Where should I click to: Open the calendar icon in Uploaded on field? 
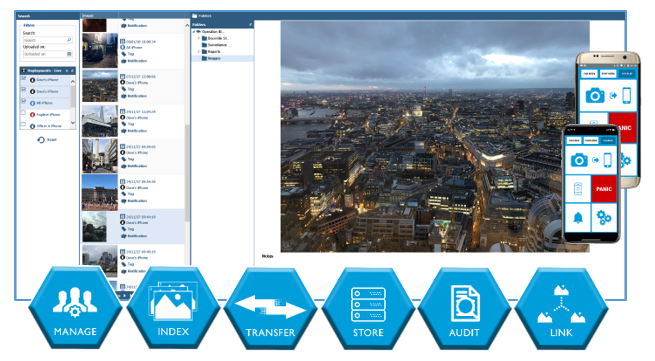(x=69, y=54)
